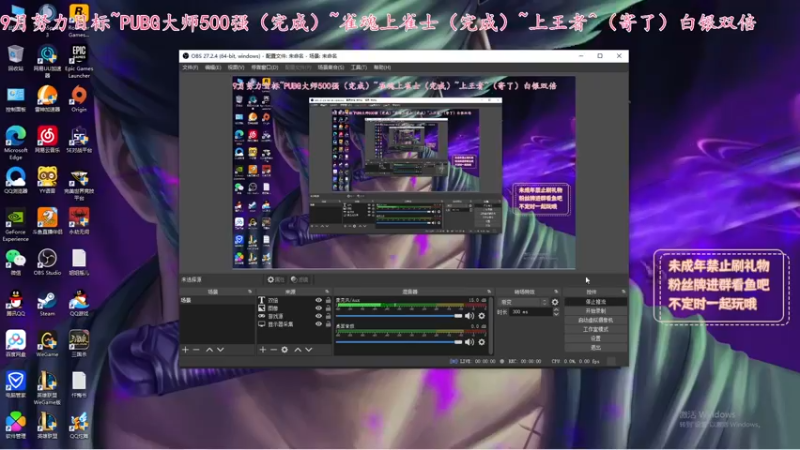This screenshot has width=800, height=450.
Task: Launch Epic Games Launcher from desktop
Action: [x=79, y=61]
